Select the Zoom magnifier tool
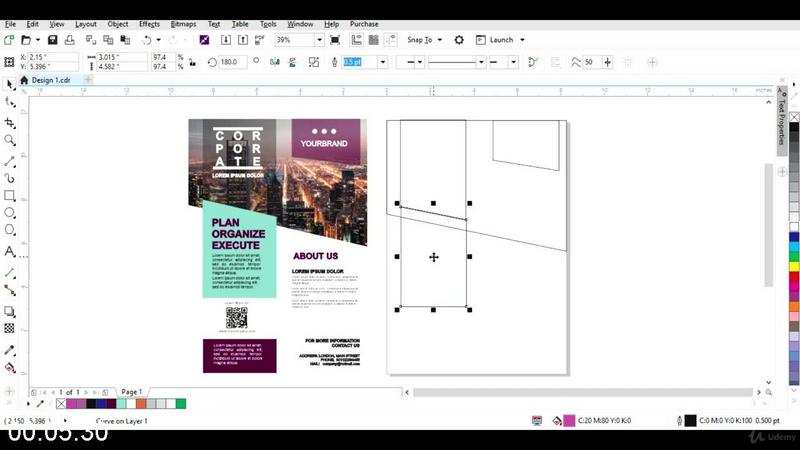The width and height of the screenshot is (800, 450). point(9,140)
